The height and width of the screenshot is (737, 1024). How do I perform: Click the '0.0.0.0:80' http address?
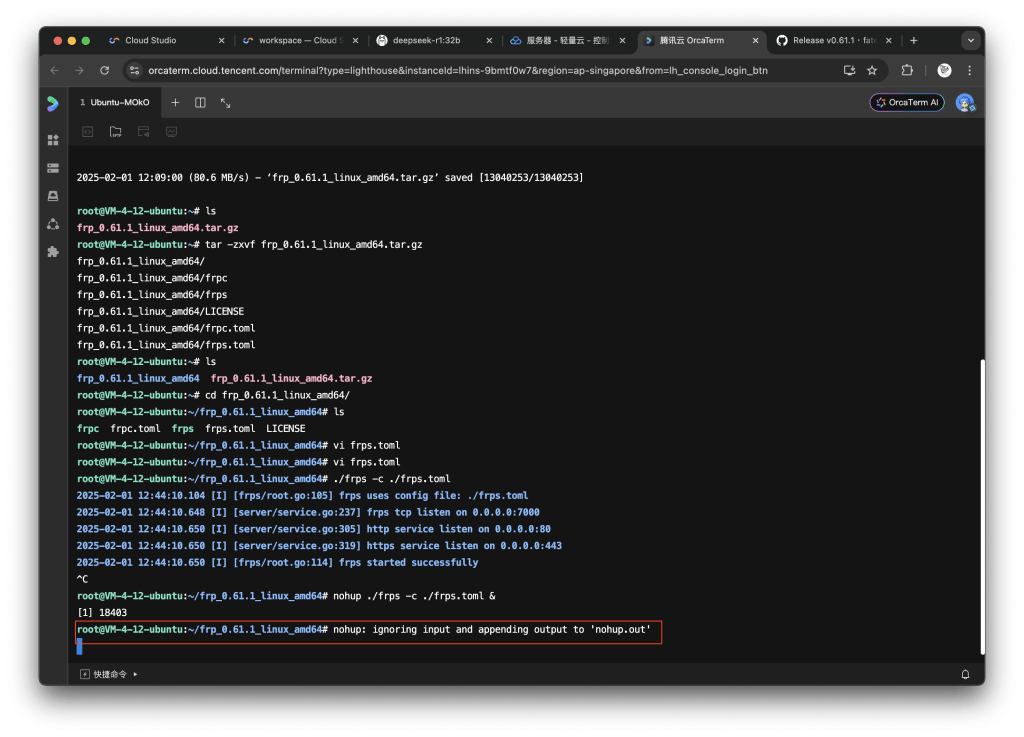[522, 529]
